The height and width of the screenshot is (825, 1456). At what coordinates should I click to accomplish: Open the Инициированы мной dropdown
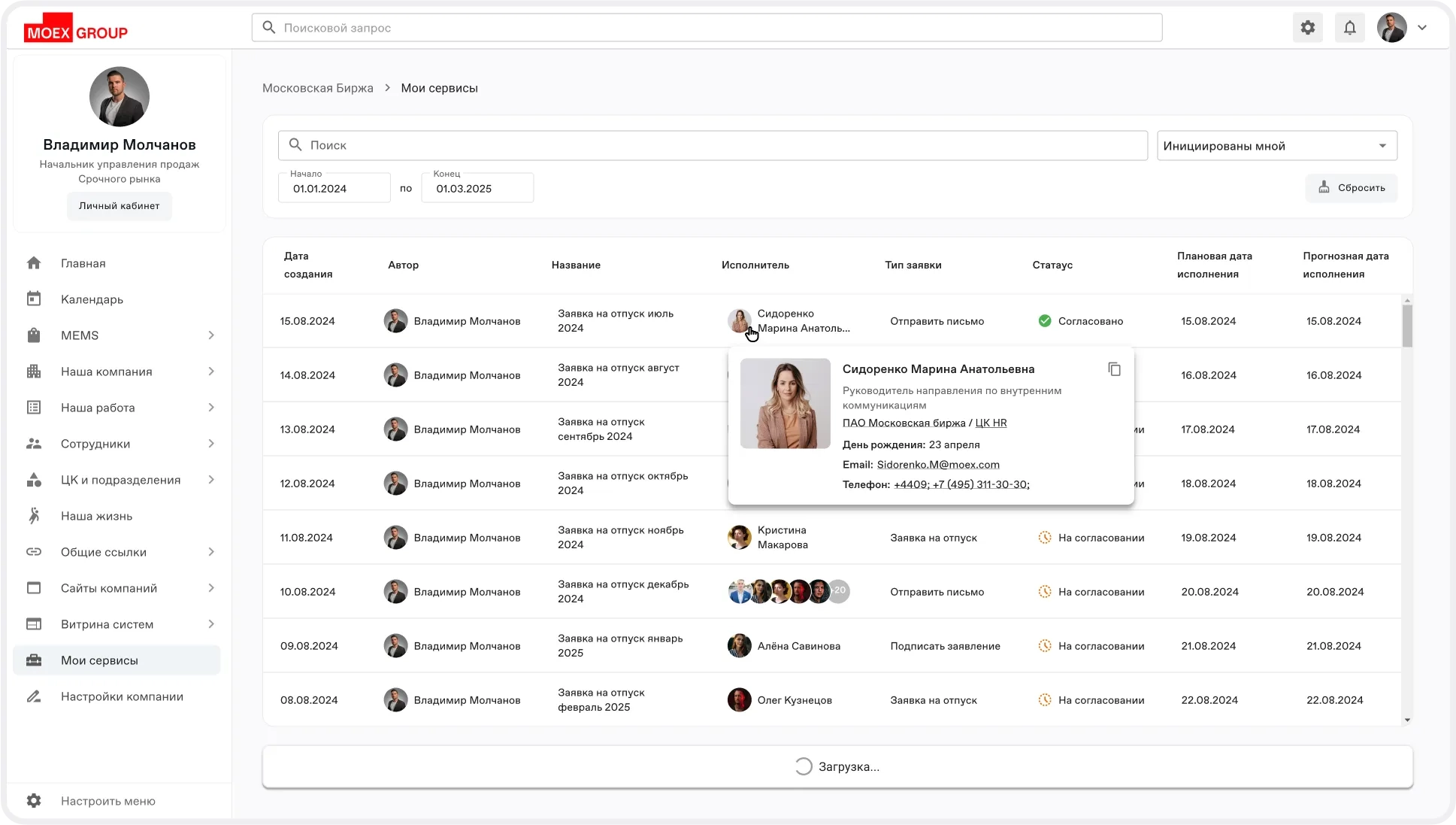pos(1276,146)
